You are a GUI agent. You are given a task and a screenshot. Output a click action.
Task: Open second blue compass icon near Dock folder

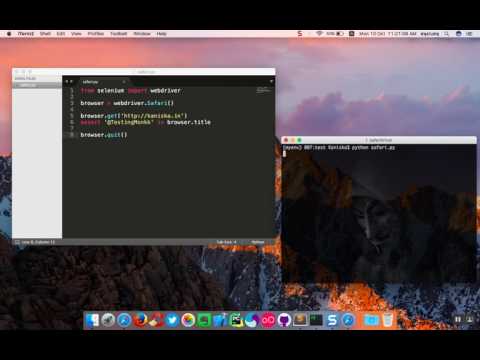tap(348, 320)
